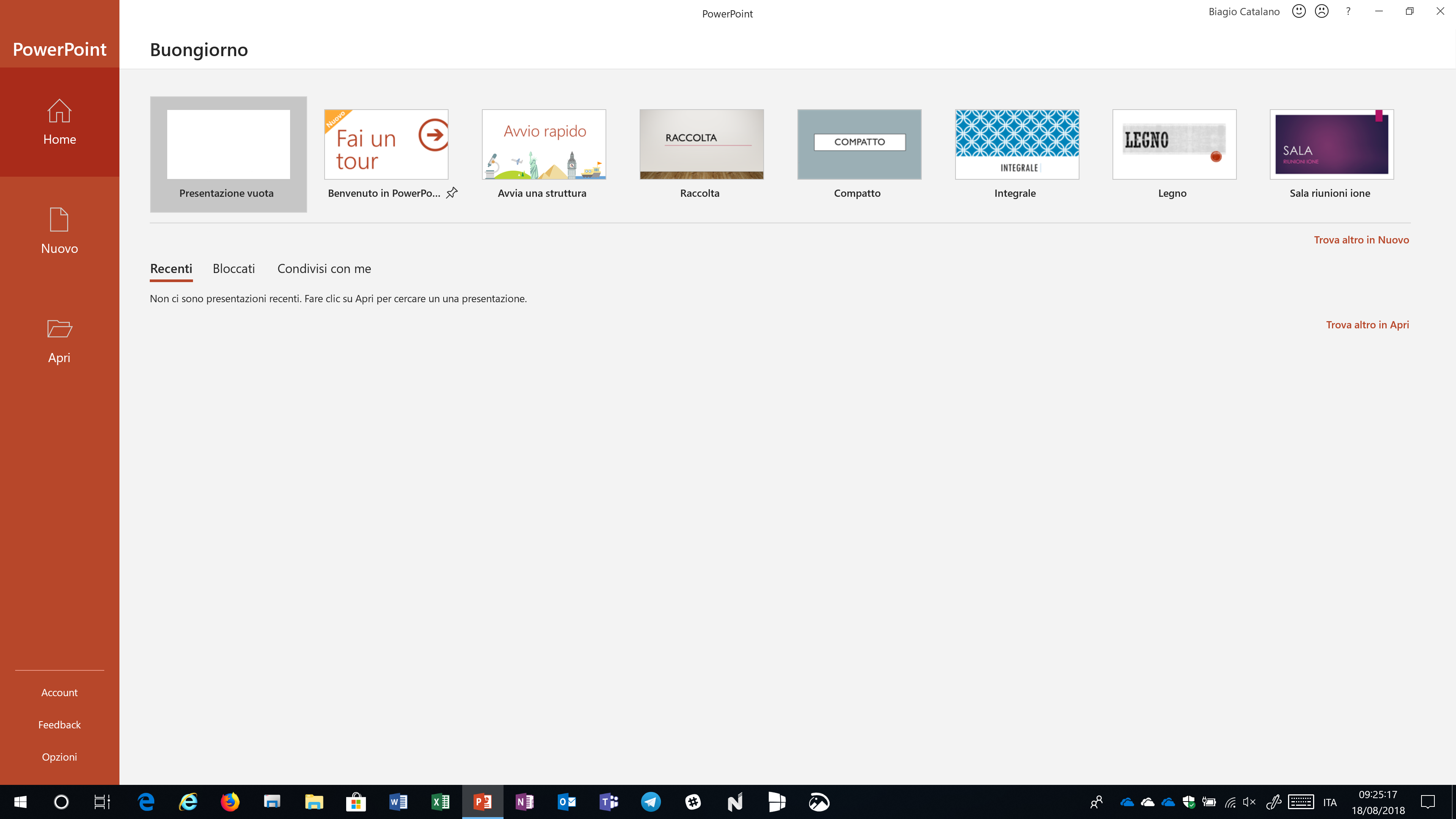Viewport: 1456px width, 819px height.
Task: Launch Internet Explorer from the taskbar
Action: (x=188, y=802)
